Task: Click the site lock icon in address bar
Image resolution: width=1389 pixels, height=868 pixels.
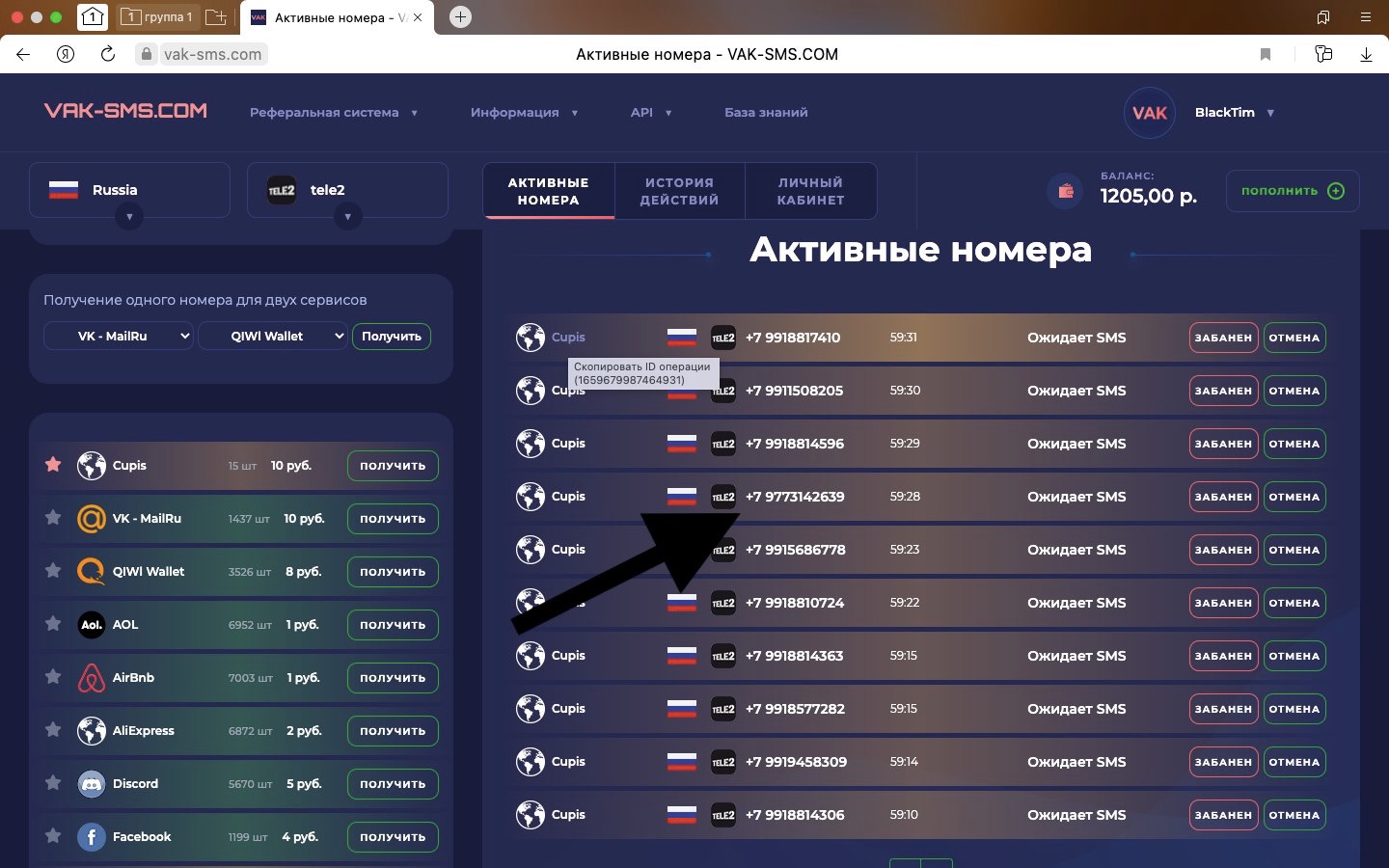Action: coord(147,54)
